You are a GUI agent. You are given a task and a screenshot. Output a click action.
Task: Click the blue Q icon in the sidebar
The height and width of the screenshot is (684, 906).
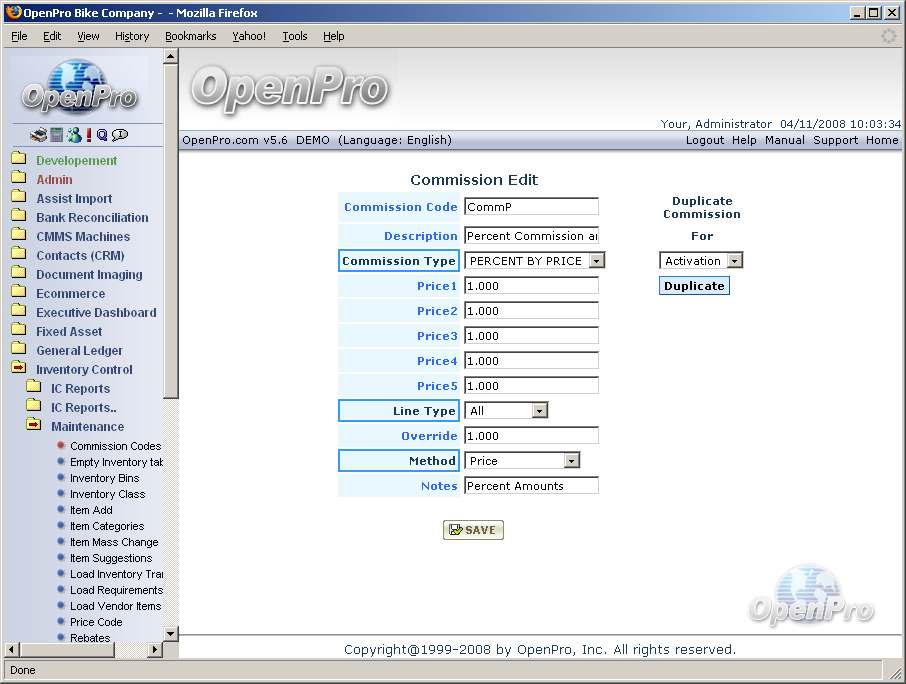coord(102,135)
